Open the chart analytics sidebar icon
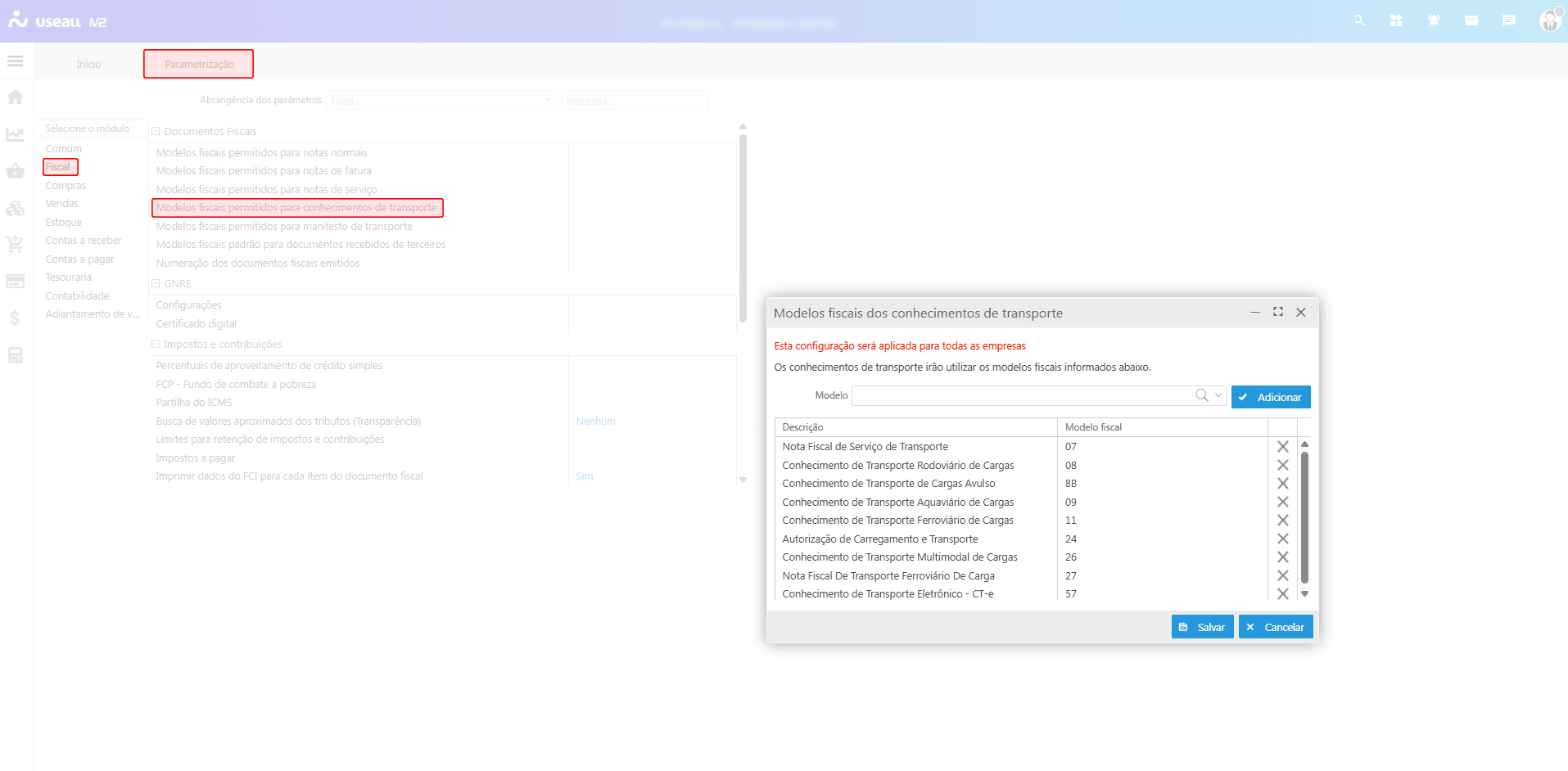The height and width of the screenshot is (771, 1568). [x=15, y=134]
